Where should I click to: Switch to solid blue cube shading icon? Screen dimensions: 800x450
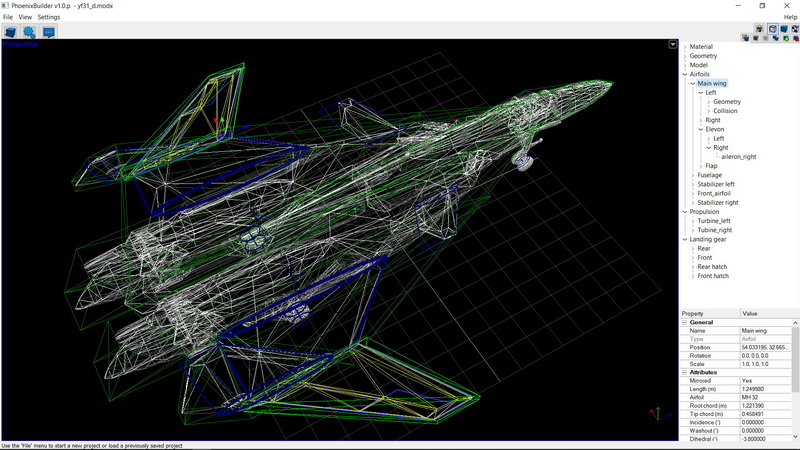785,29
